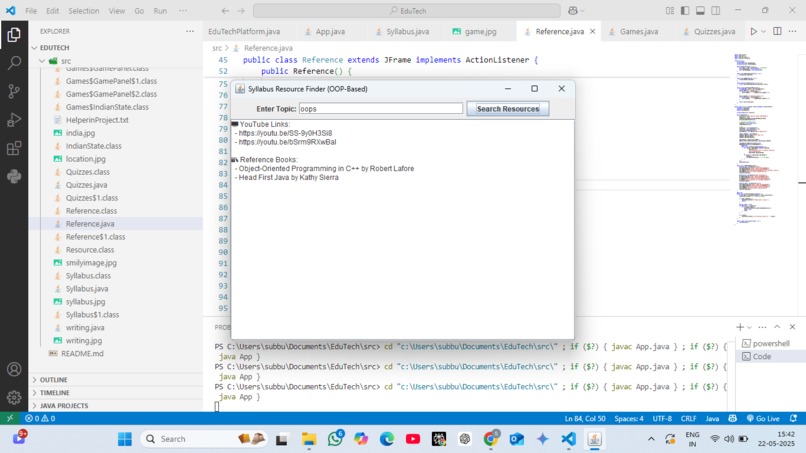Go back using the navigation arrow
This screenshot has height=453, width=806.
click(225, 11)
